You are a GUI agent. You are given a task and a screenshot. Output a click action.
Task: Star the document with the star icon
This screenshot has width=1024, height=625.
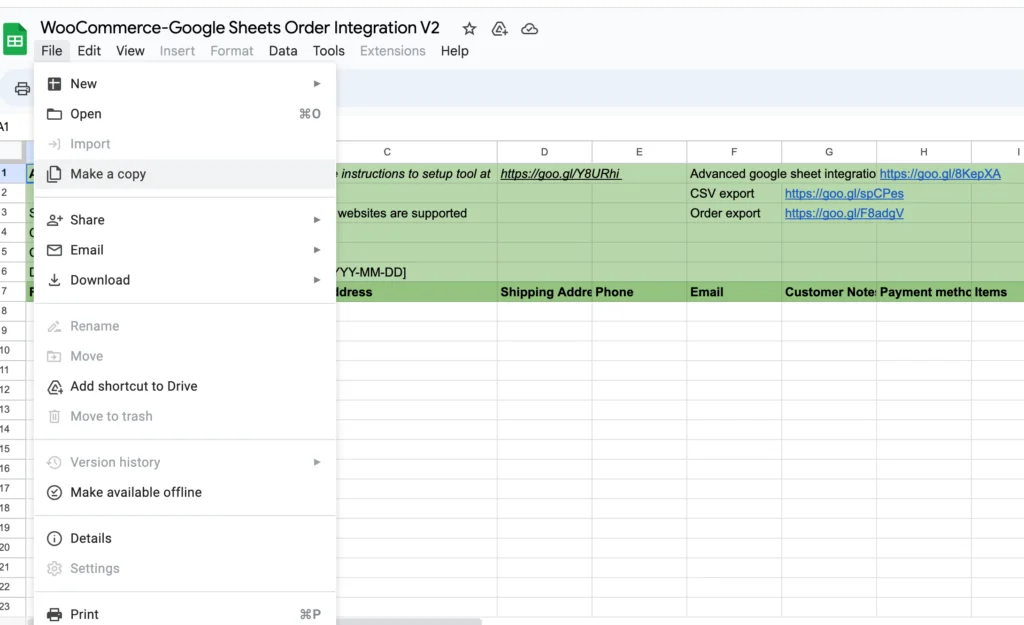[469, 29]
